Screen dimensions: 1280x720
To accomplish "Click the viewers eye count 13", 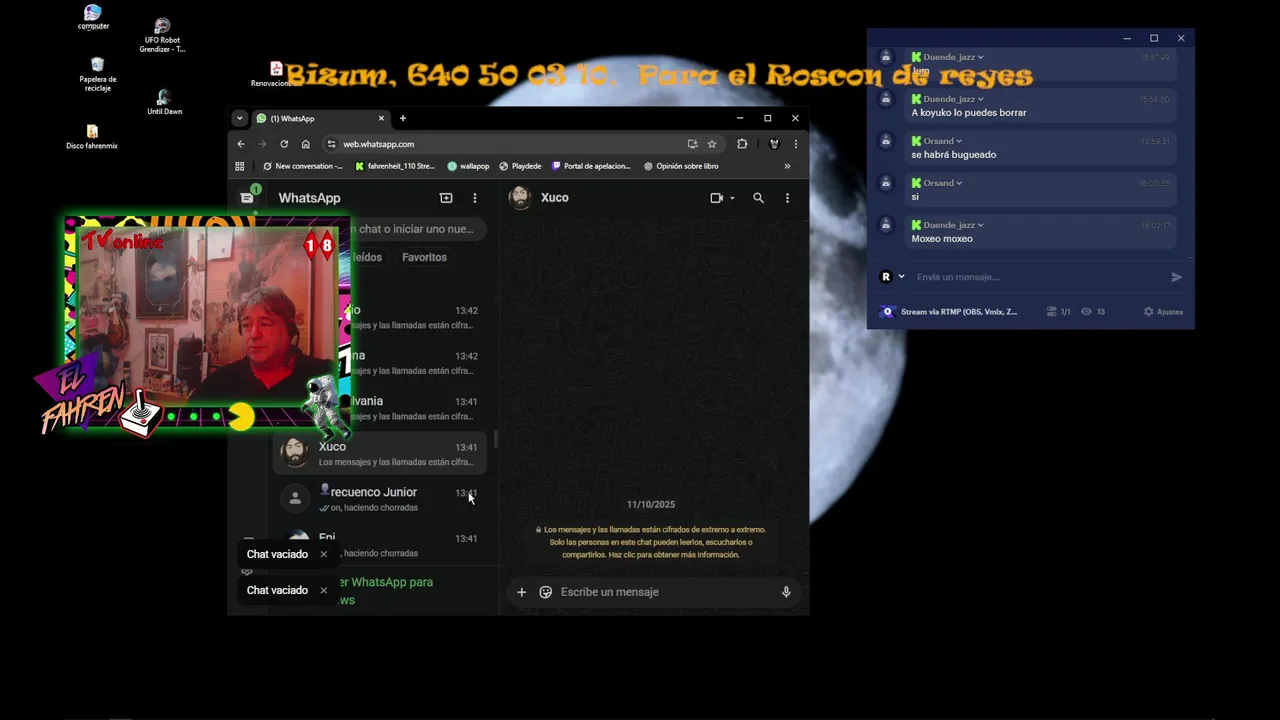I will [1093, 312].
